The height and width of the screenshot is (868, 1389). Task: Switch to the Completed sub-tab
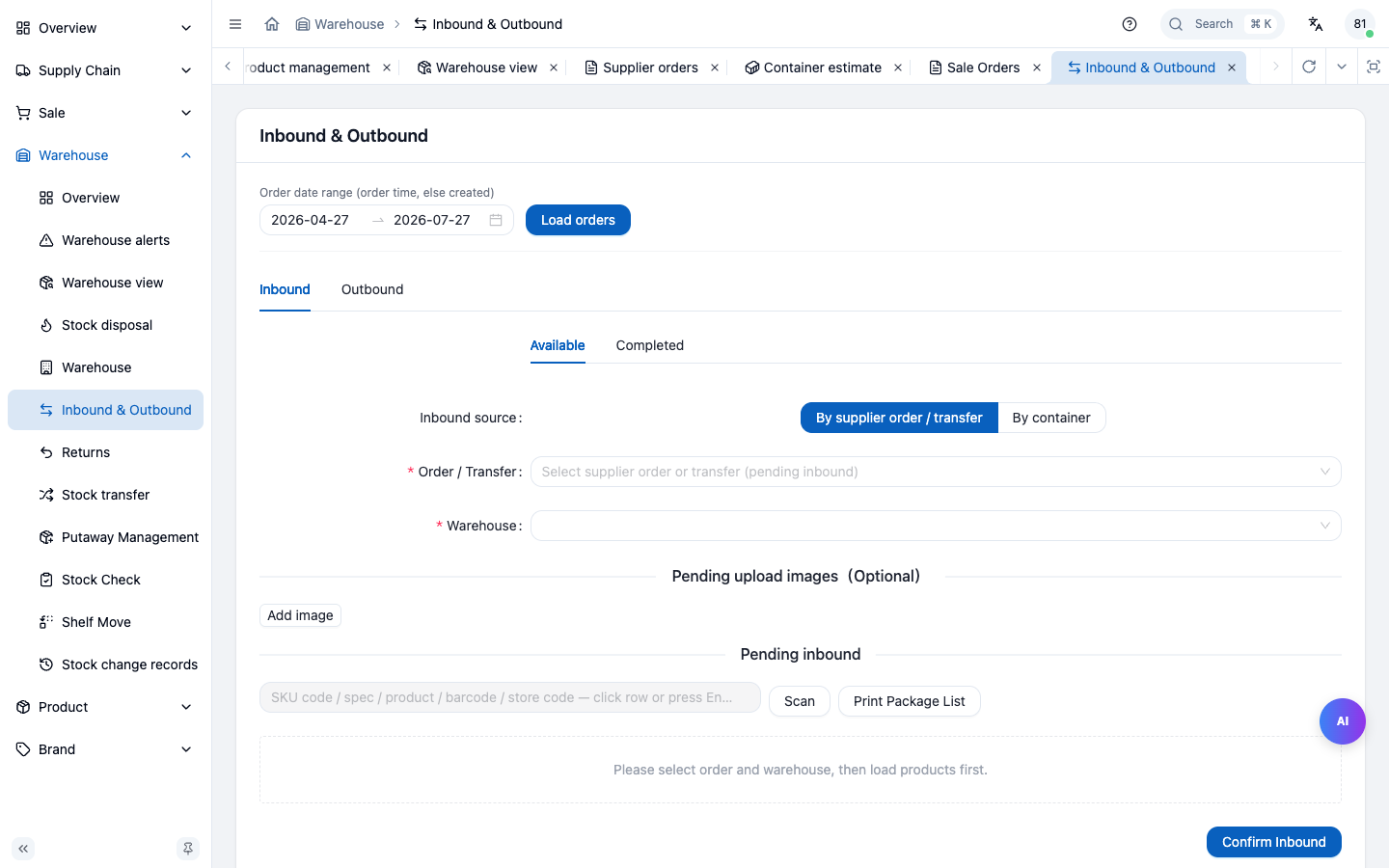pos(650,345)
